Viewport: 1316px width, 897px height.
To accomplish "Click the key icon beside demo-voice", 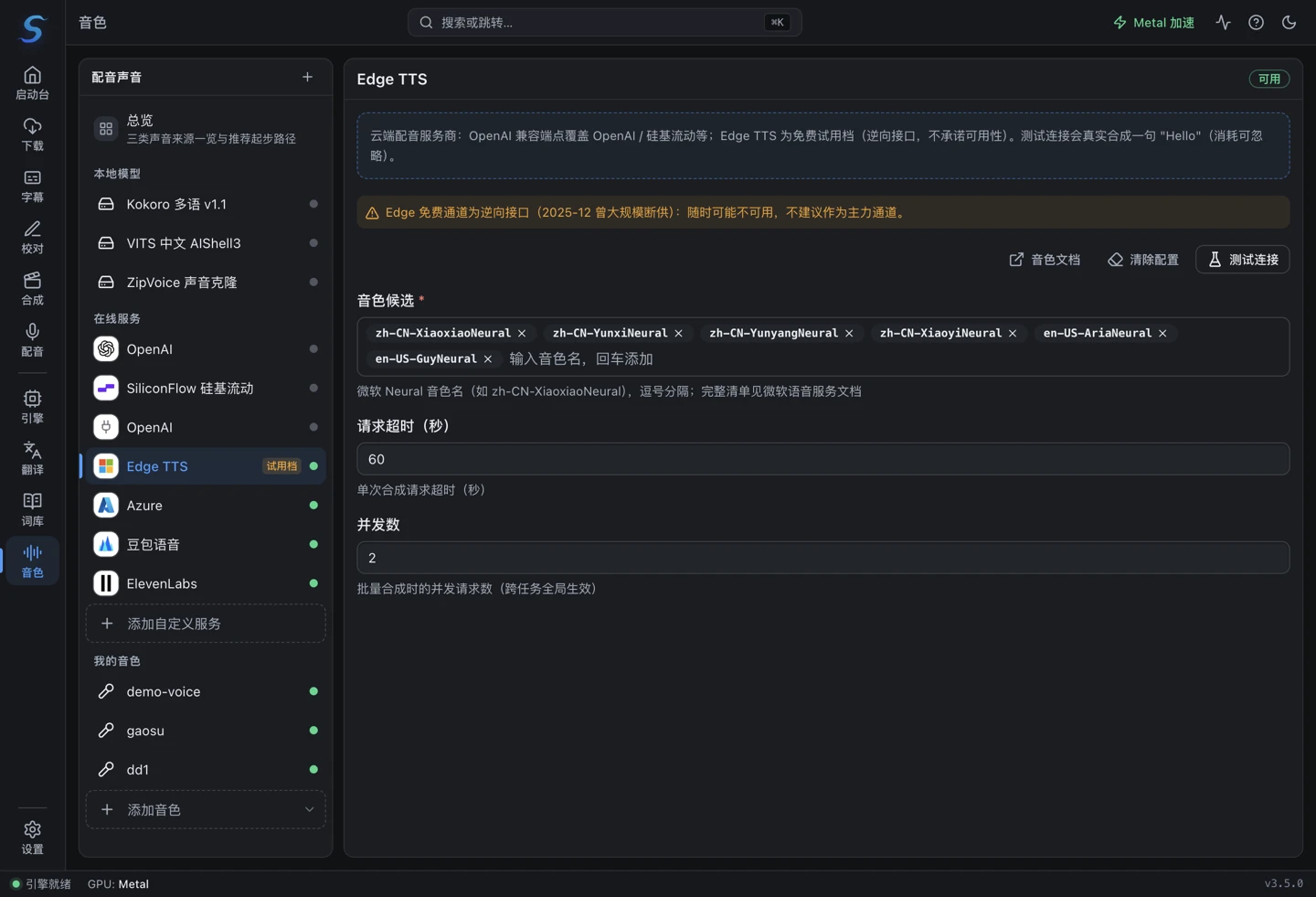I will [106, 691].
